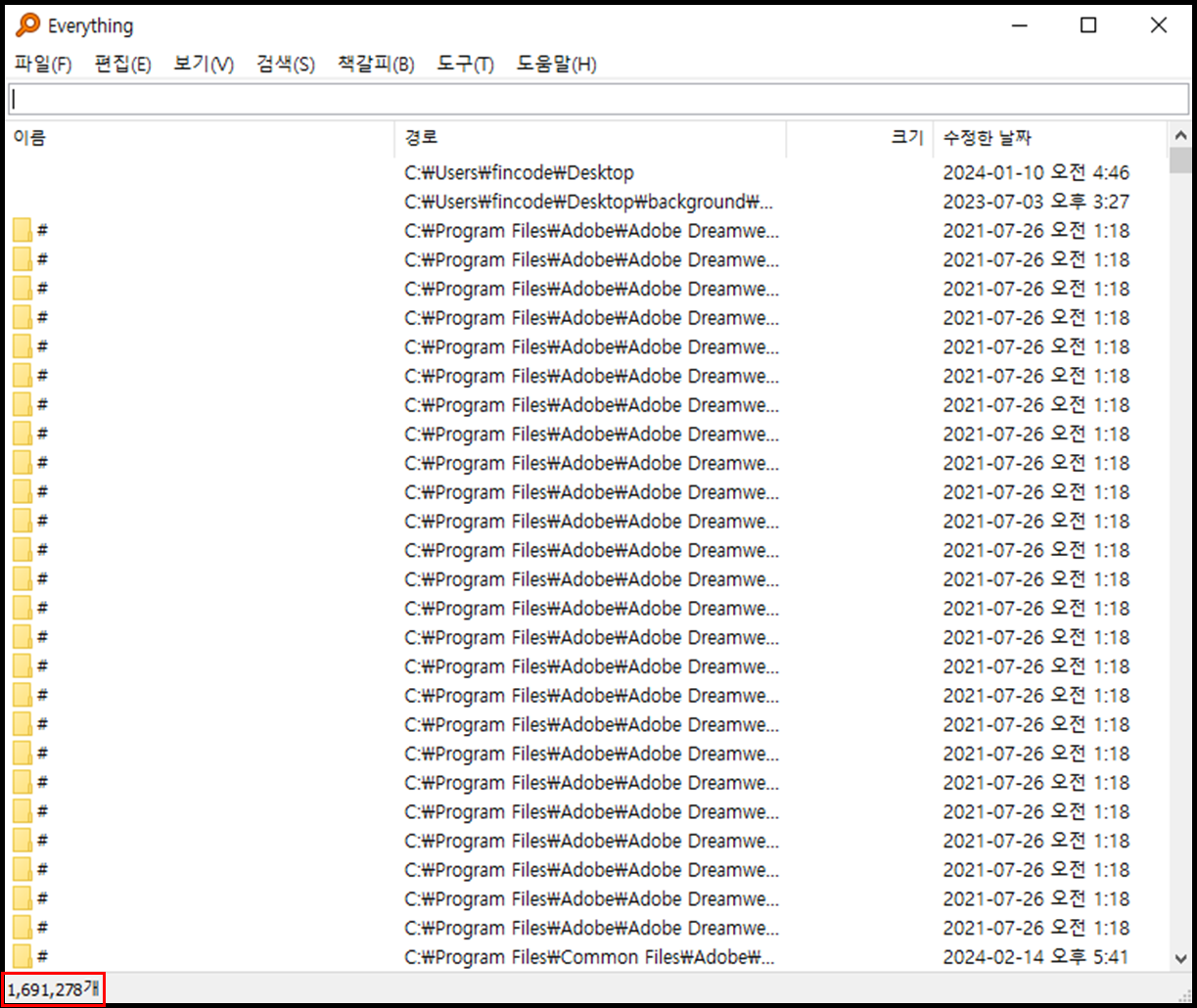Viewport: 1197px width, 1008px height.
Task: Select the Desktop\background path row
Action: coord(589,203)
